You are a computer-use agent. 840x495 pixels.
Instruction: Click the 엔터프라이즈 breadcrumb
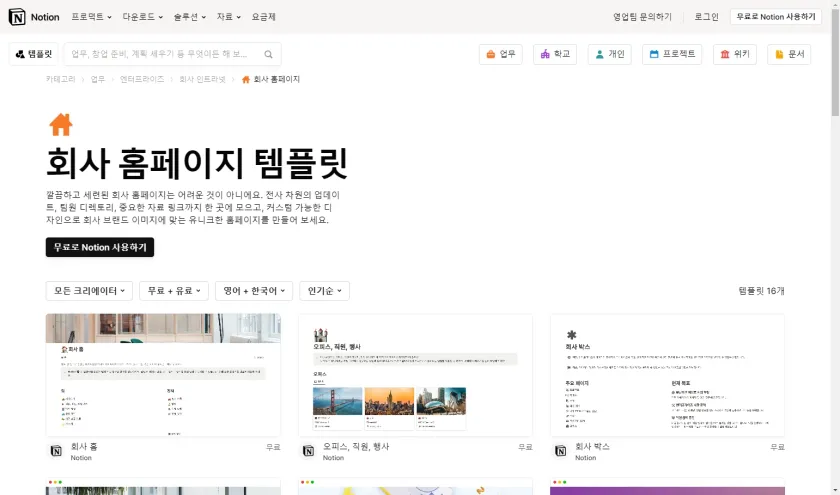coord(142,79)
